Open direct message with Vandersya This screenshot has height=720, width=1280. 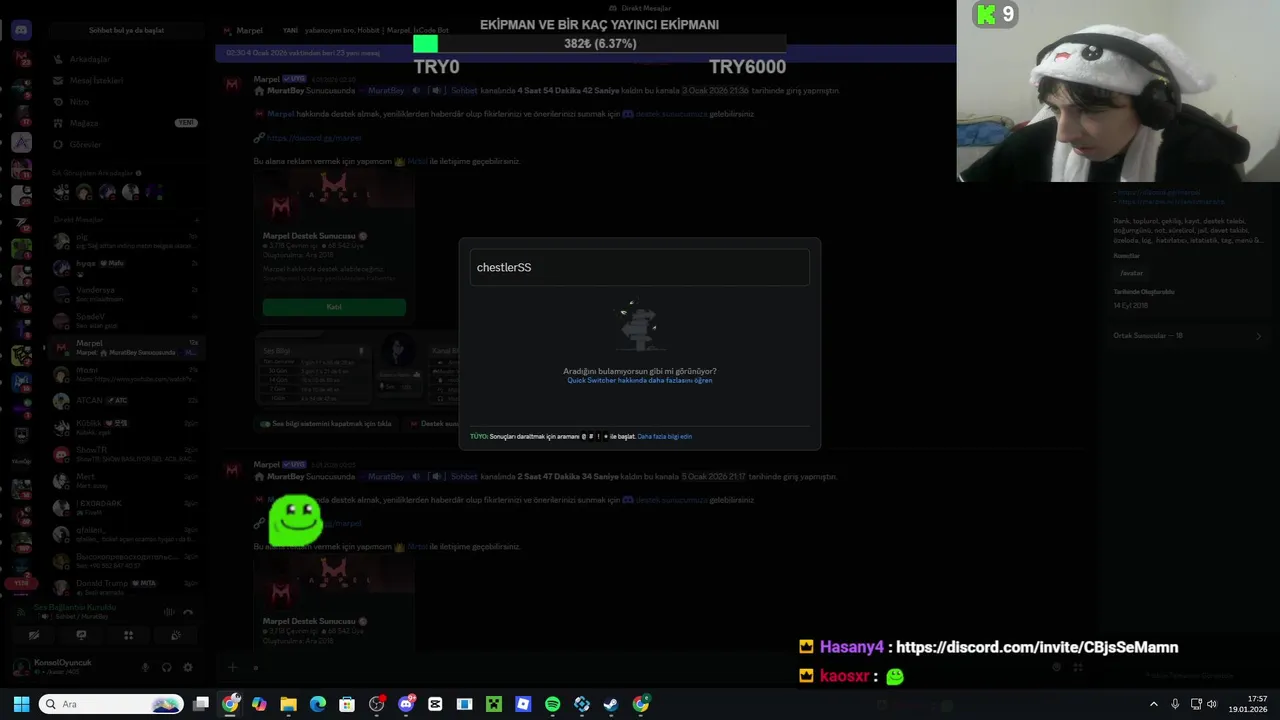tap(126, 295)
